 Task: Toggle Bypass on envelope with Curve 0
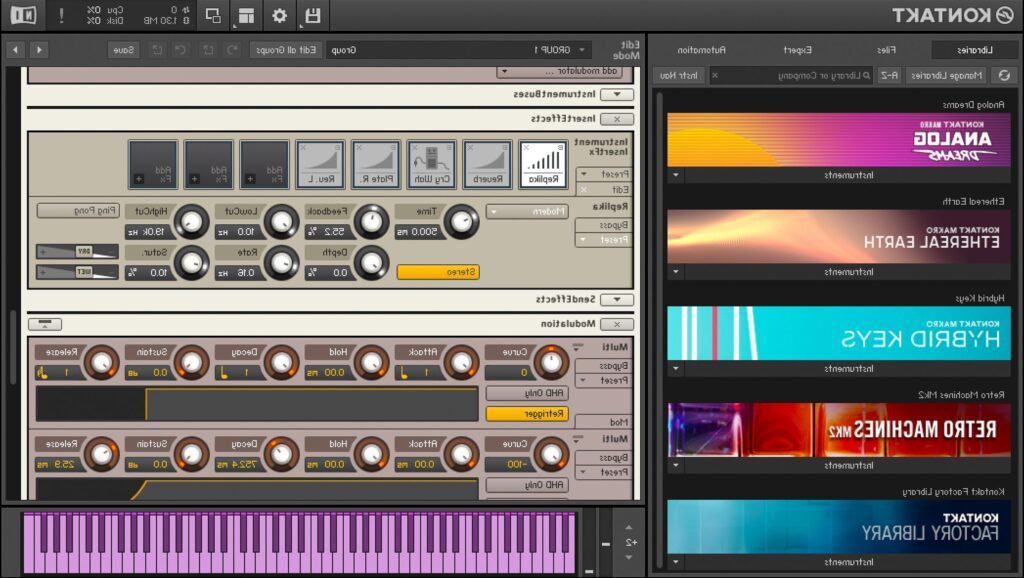pos(603,366)
